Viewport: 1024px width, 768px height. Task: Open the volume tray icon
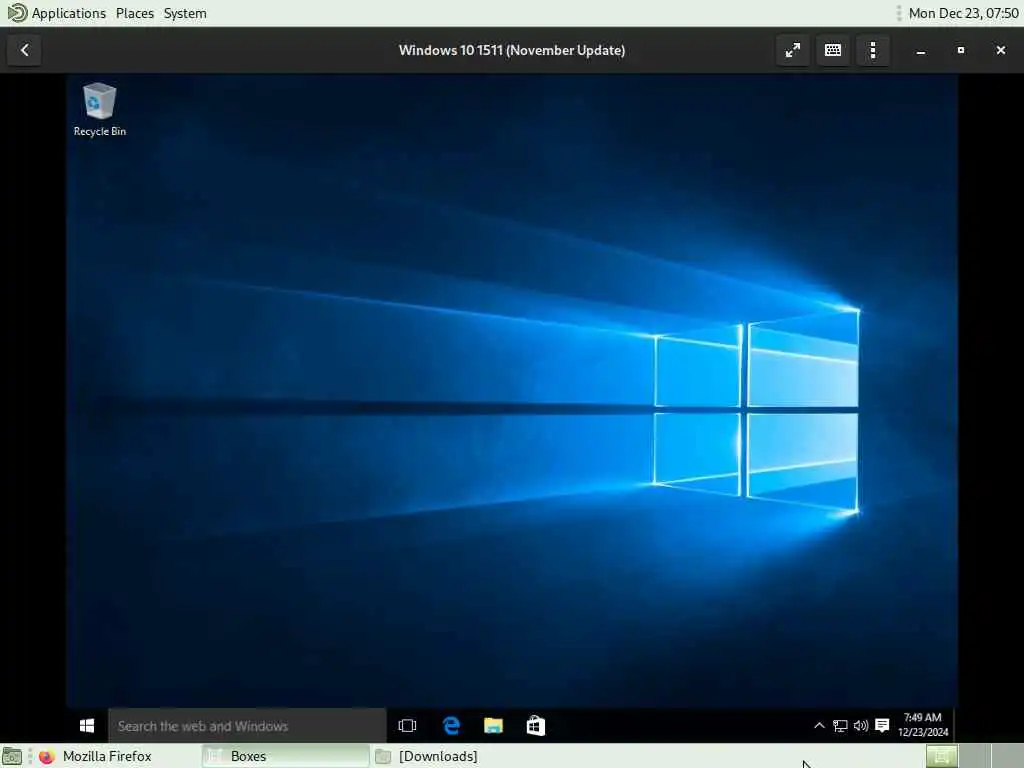[861, 726]
